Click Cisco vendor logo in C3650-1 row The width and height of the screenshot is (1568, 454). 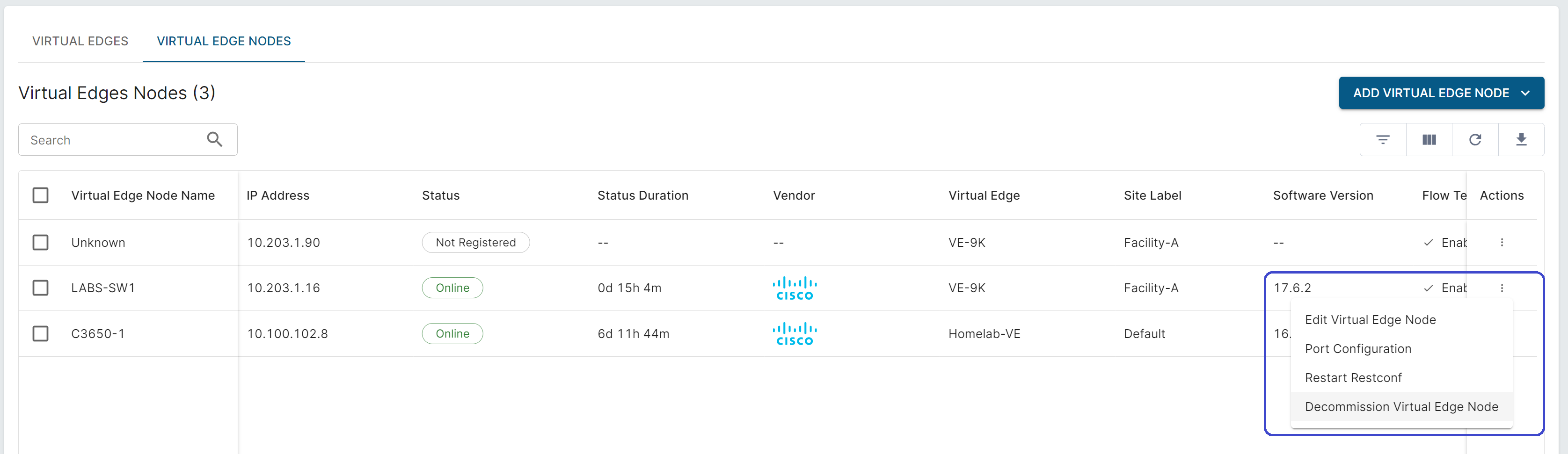pyautogui.click(x=795, y=333)
